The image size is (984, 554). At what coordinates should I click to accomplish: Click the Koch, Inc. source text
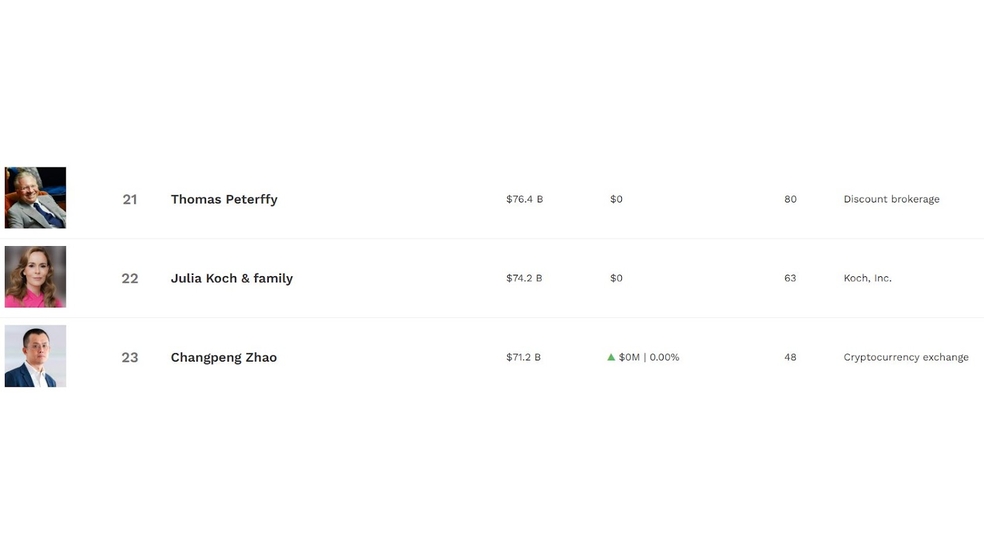click(x=867, y=278)
